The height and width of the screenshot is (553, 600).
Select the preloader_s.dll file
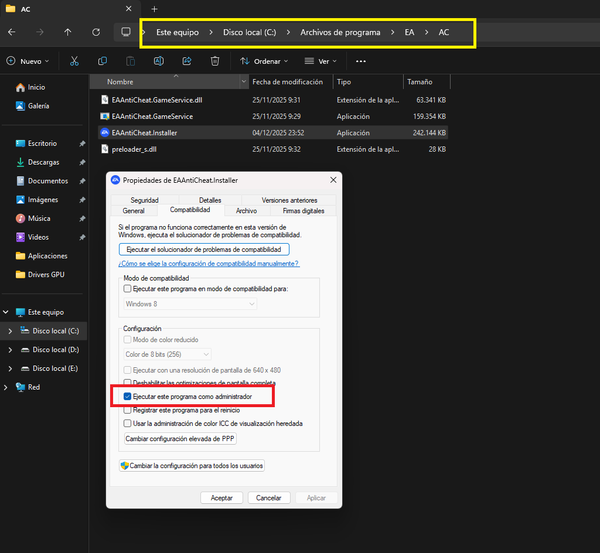136,149
